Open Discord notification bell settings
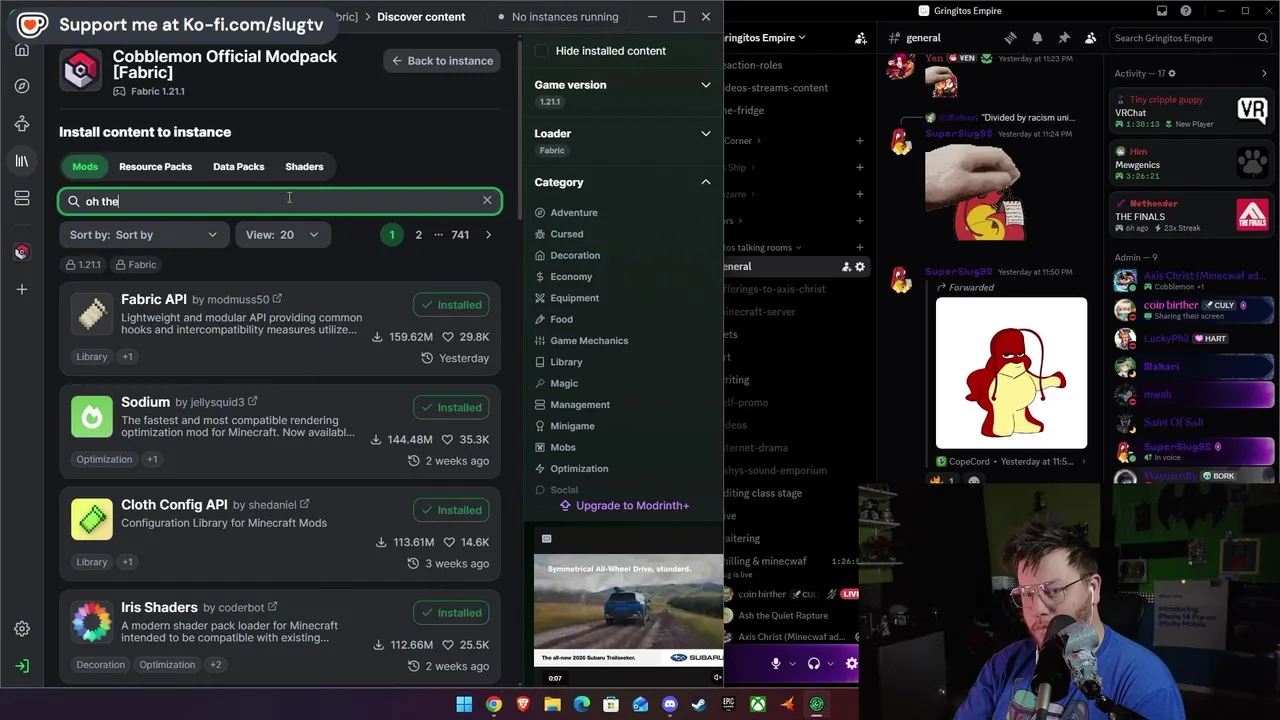Viewport: 1280px width, 720px height. [x=1037, y=38]
